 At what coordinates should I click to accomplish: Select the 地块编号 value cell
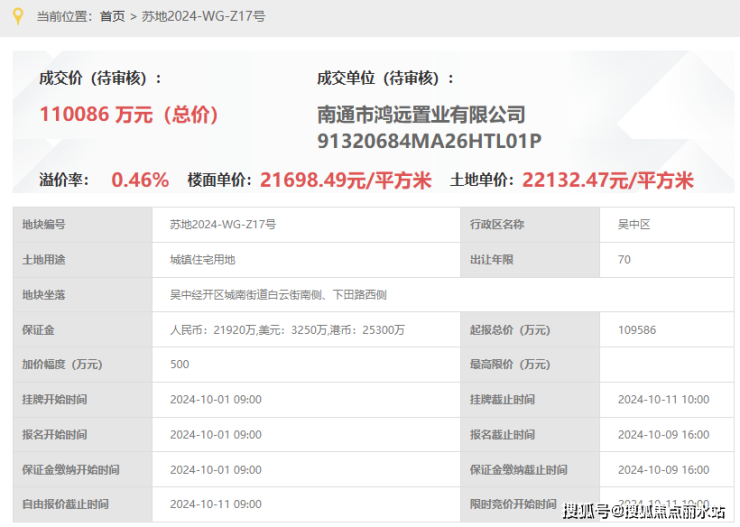(x=306, y=225)
